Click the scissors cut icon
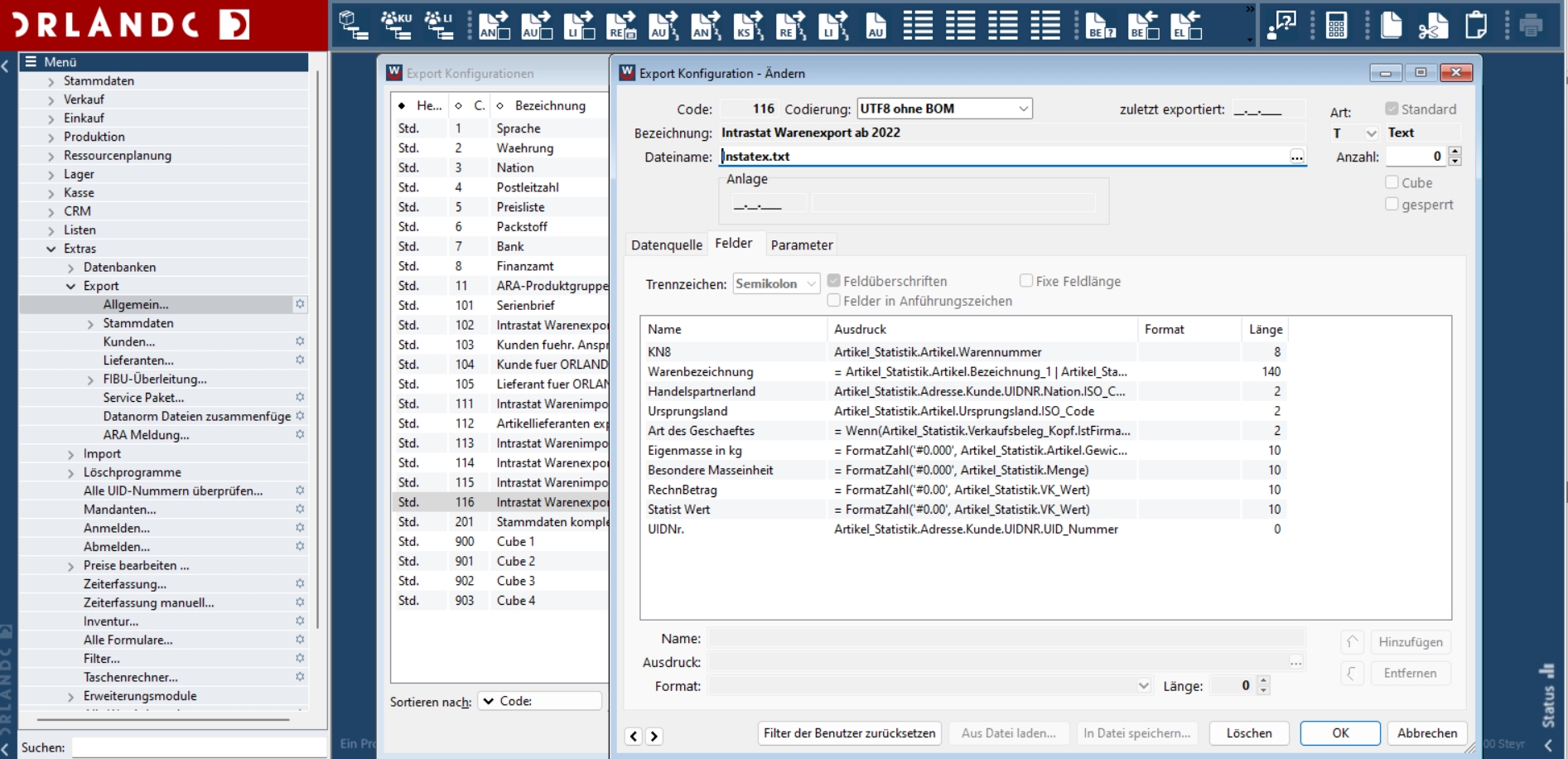Screen dimensions: 1568x759 [1433, 26]
